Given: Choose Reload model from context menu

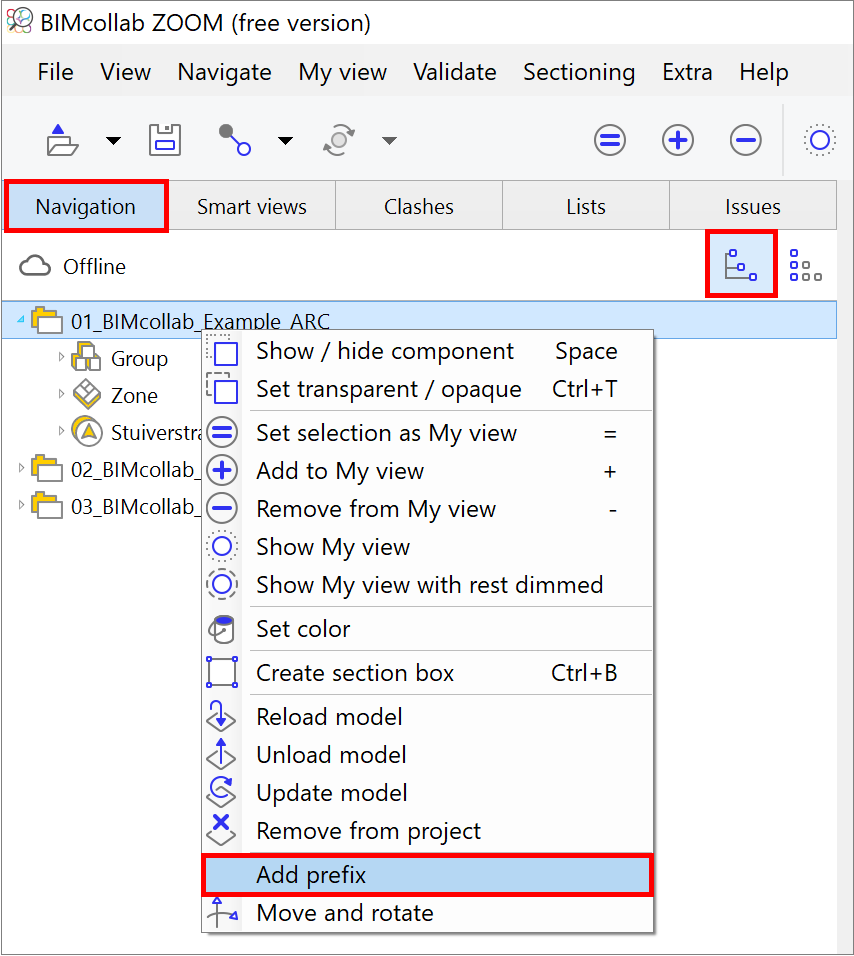Looking at the screenshot, I should click(427, 717).
